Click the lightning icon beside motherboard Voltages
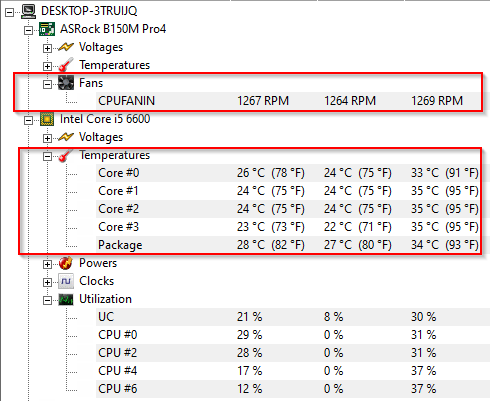490x401 pixels. tap(66, 47)
